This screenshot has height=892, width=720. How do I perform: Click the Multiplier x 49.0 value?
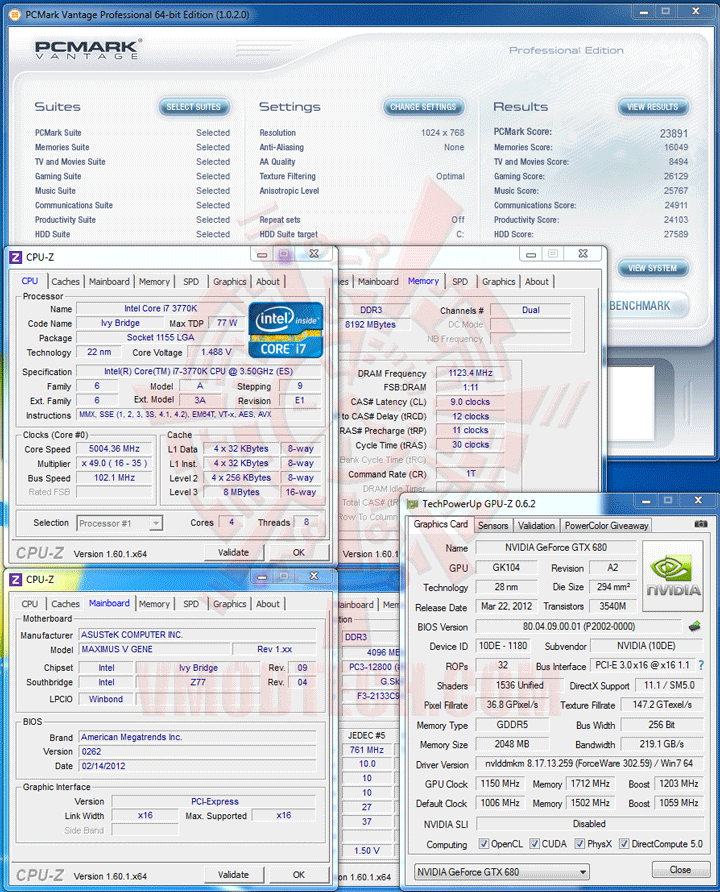tap(114, 463)
